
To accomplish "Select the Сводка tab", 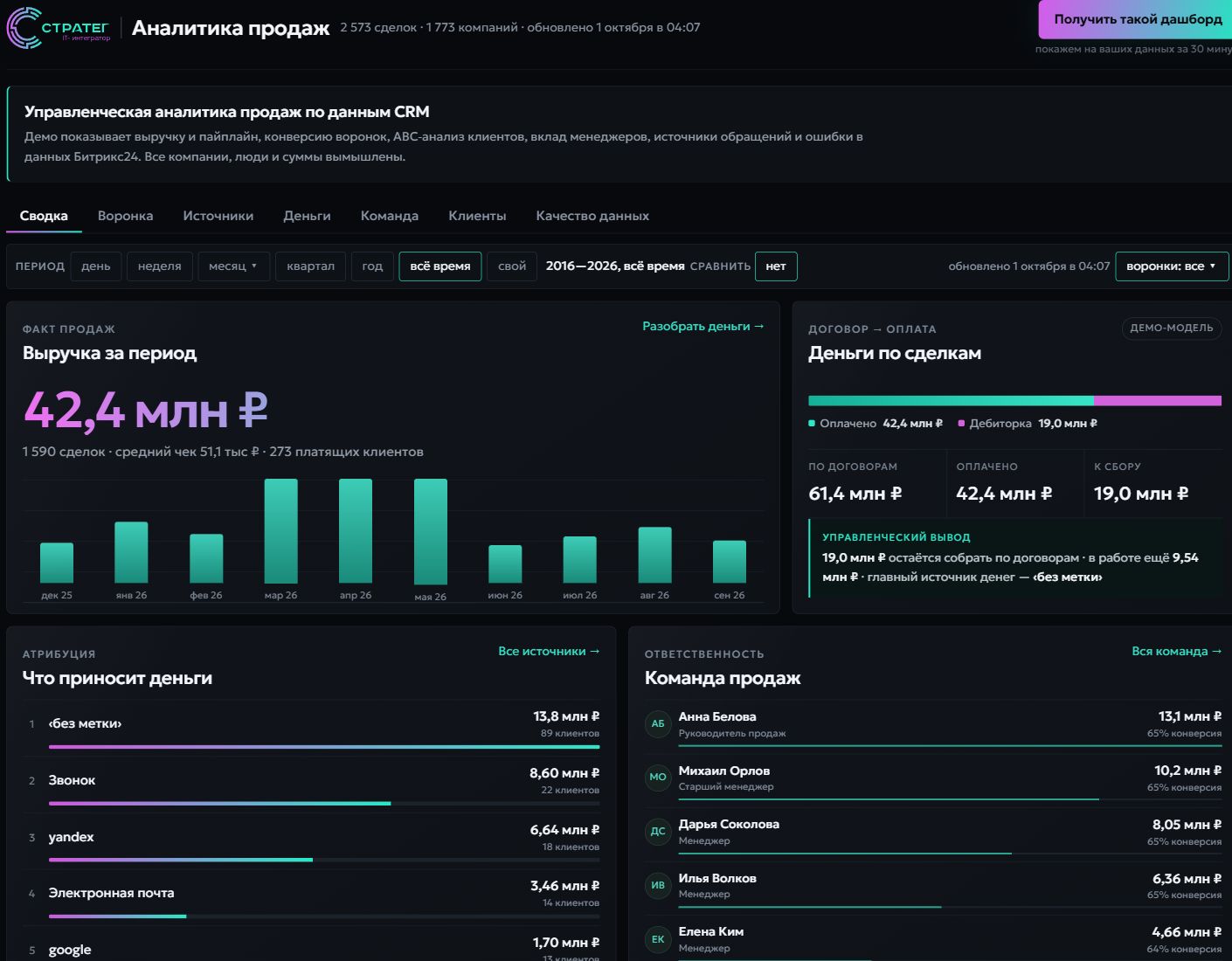I will [44, 216].
